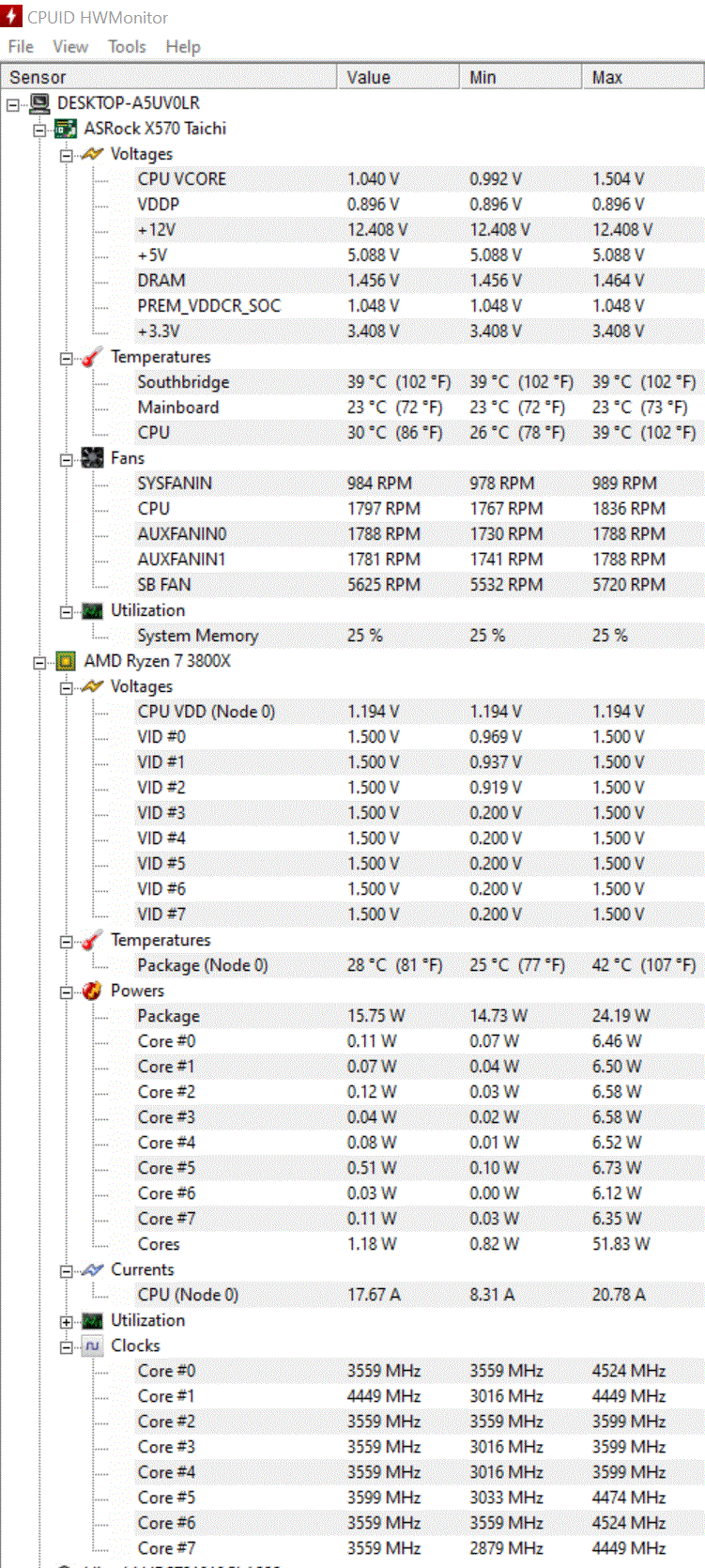Click the Sensor column header
The height and width of the screenshot is (1568, 705).
pyautogui.click(x=169, y=77)
